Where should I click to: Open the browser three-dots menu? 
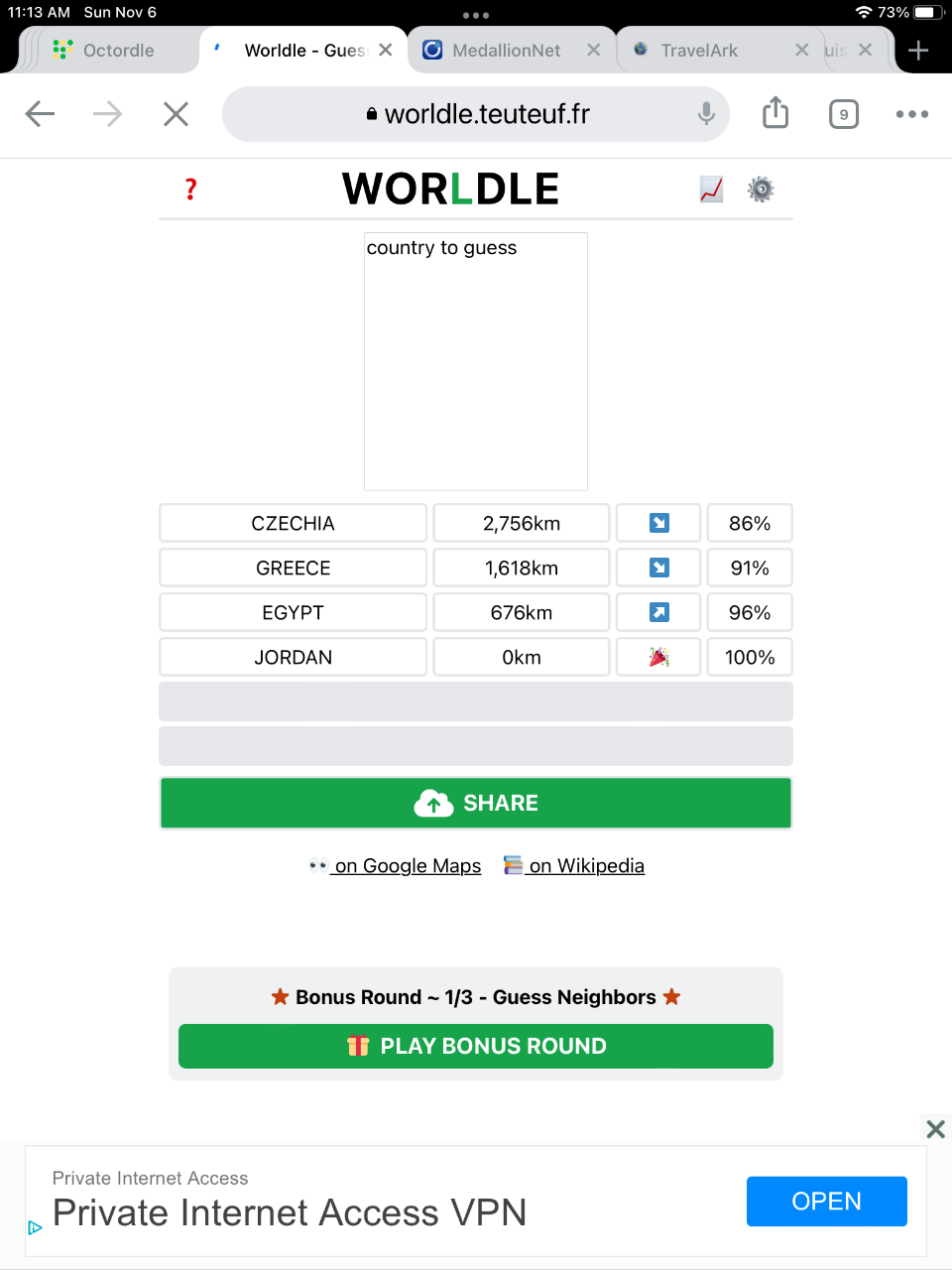912,114
